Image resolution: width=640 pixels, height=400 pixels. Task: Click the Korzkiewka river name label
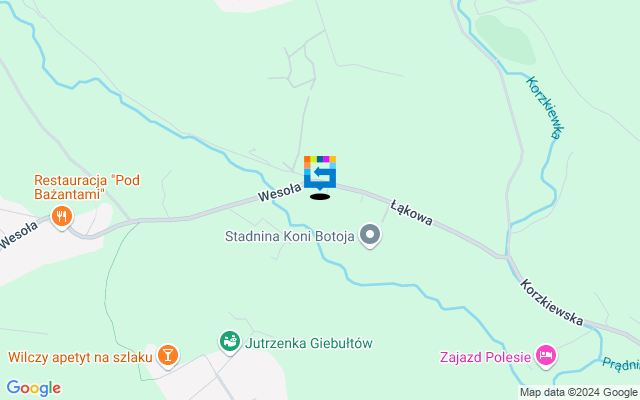tap(545, 108)
